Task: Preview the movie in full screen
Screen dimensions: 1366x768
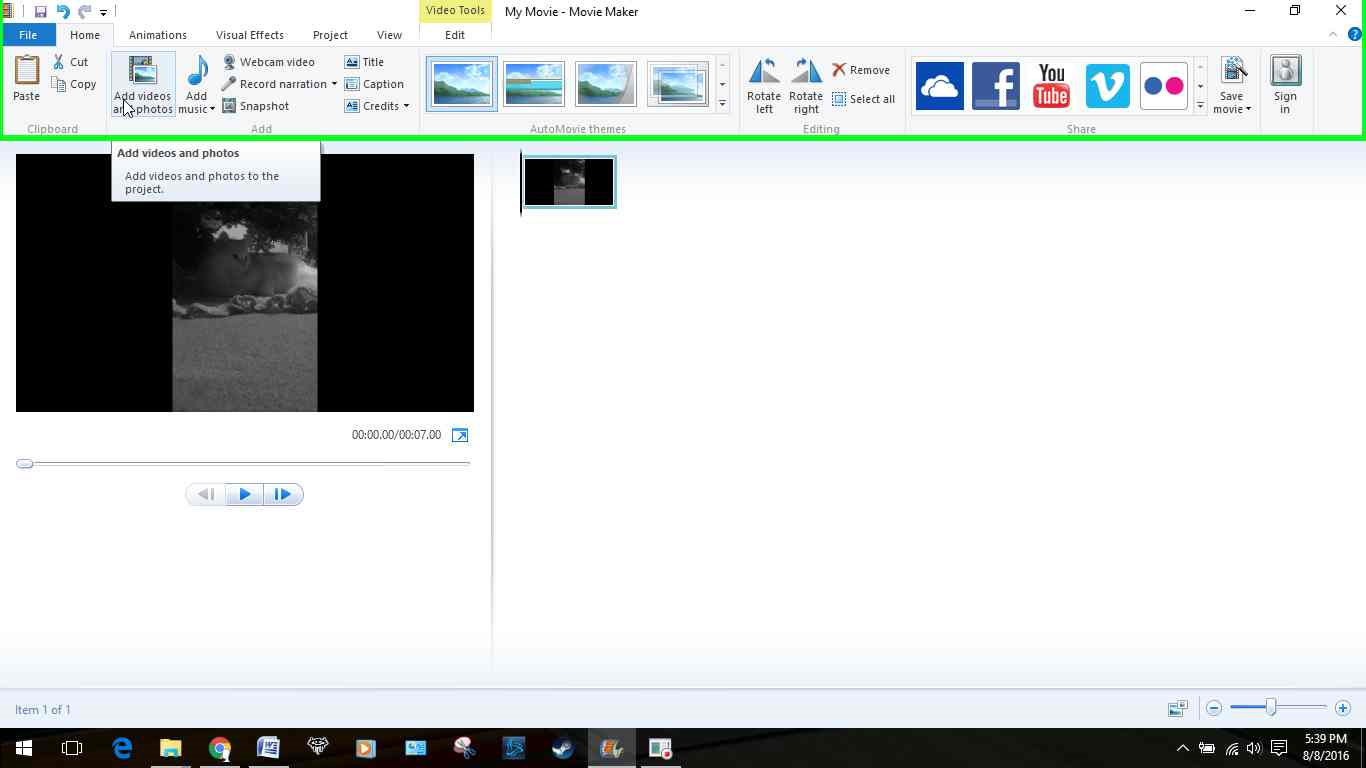Action: pos(460,435)
